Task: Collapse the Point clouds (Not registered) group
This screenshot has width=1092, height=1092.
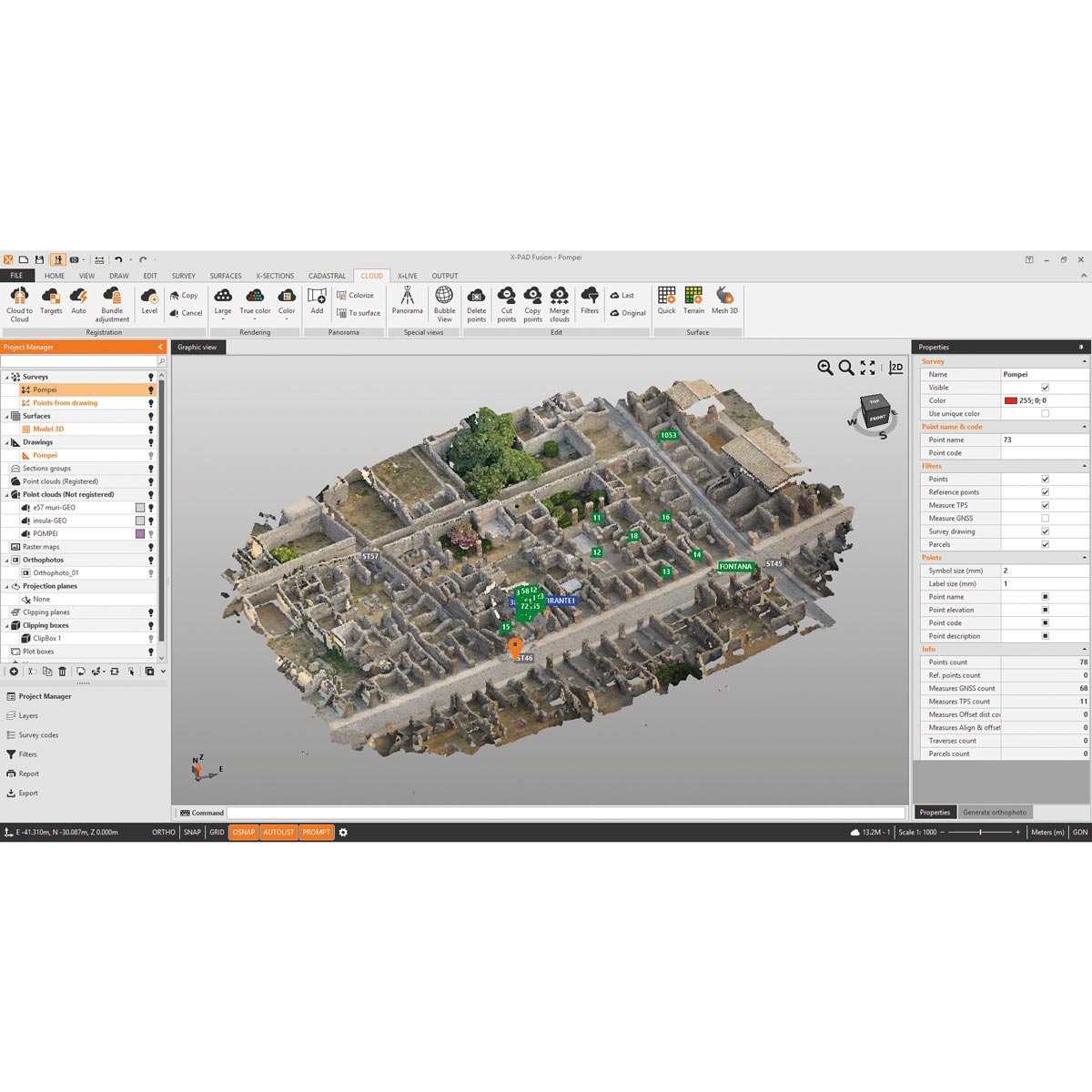Action: click(x=6, y=495)
